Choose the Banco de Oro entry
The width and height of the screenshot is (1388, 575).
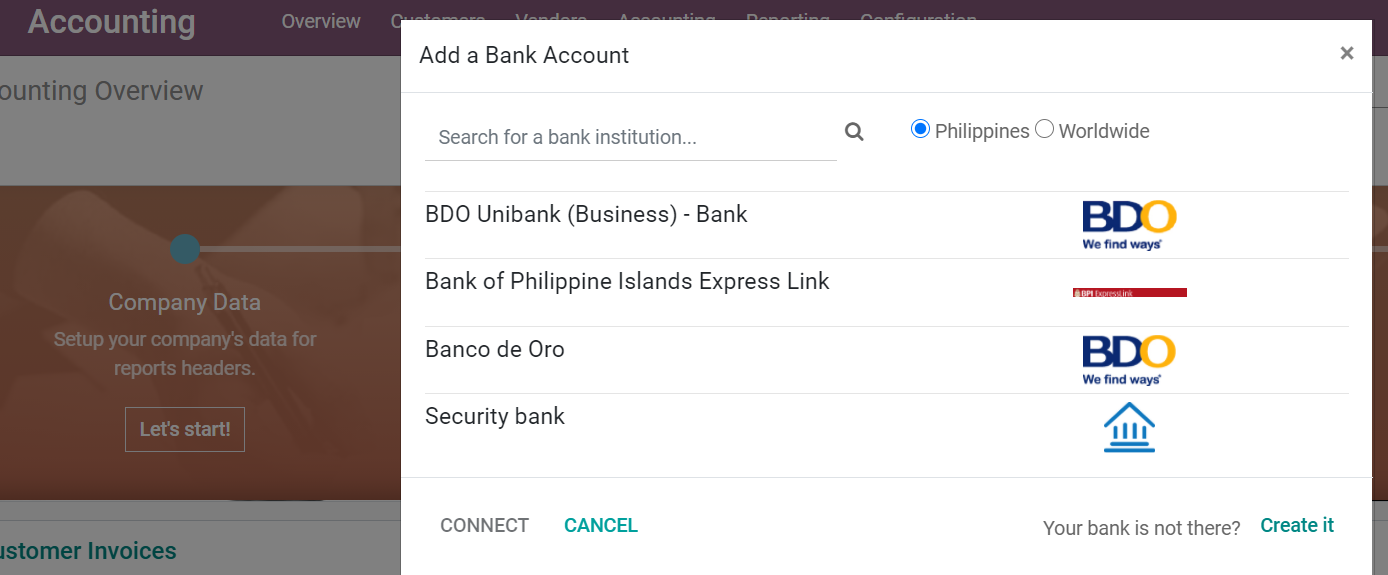(495, 350)
